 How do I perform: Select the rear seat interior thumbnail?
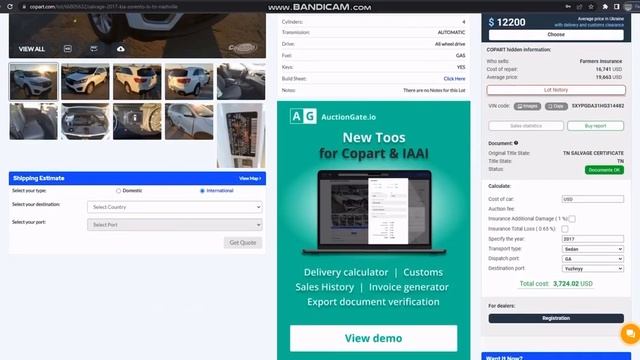click(33, 121)
